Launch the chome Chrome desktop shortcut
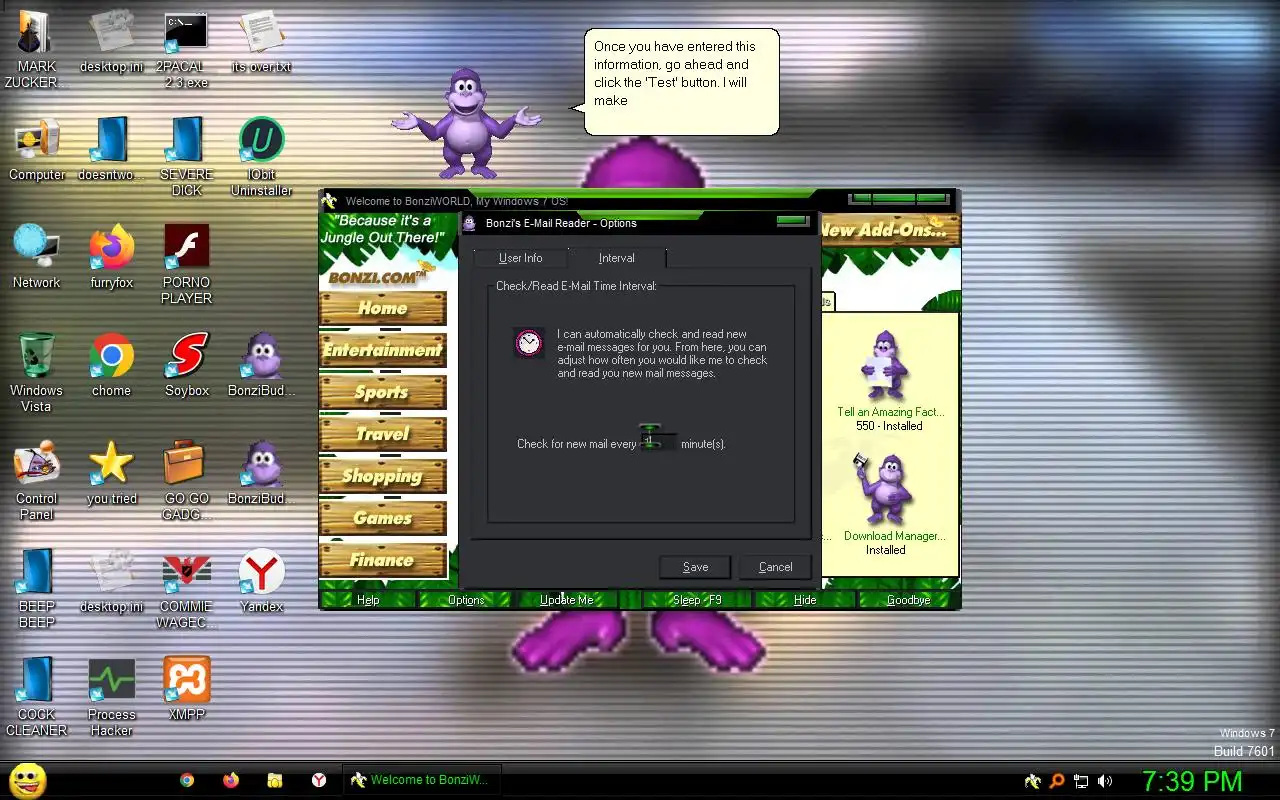The width and height of the screenshot is (1280, 800). pyautogui.click(x=112, y=366)
